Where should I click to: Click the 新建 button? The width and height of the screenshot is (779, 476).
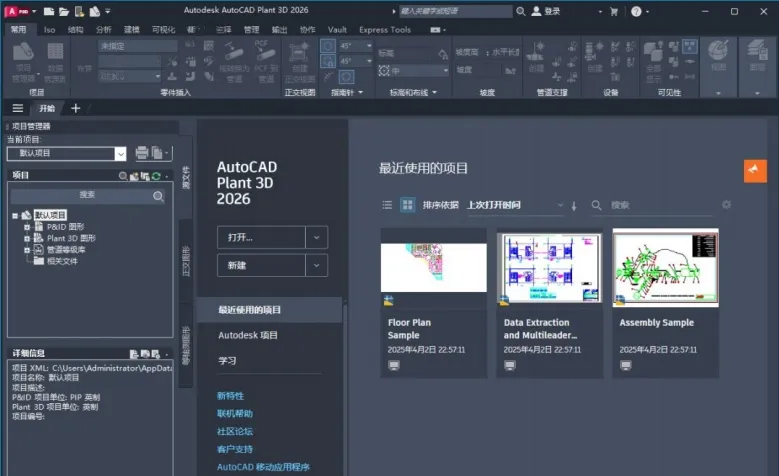coord(261,265)
